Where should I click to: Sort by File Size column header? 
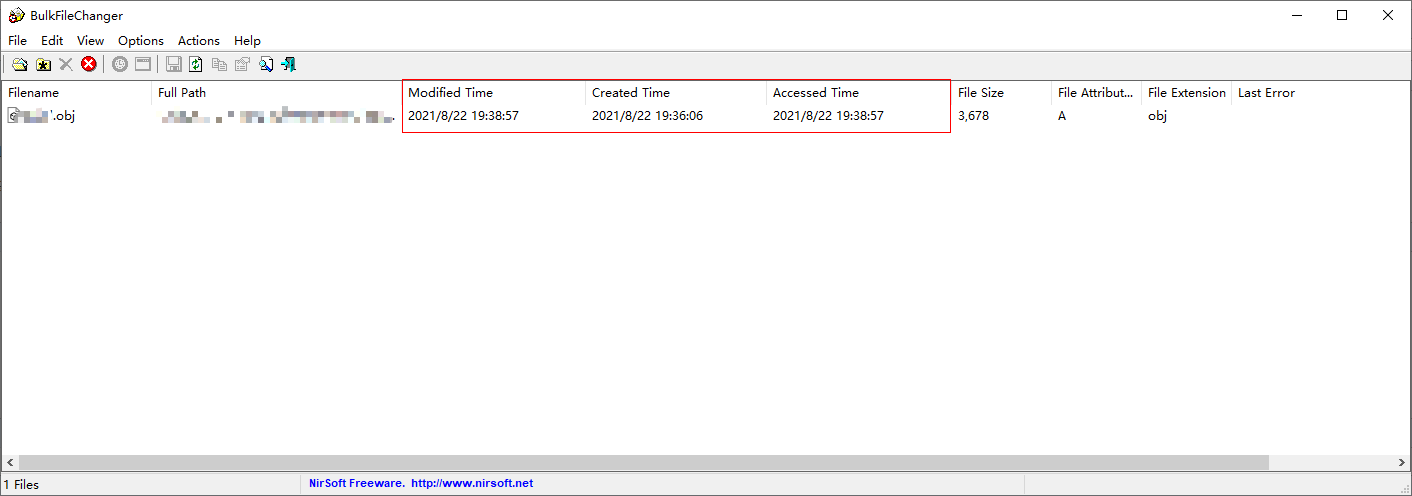(1001, 92)
